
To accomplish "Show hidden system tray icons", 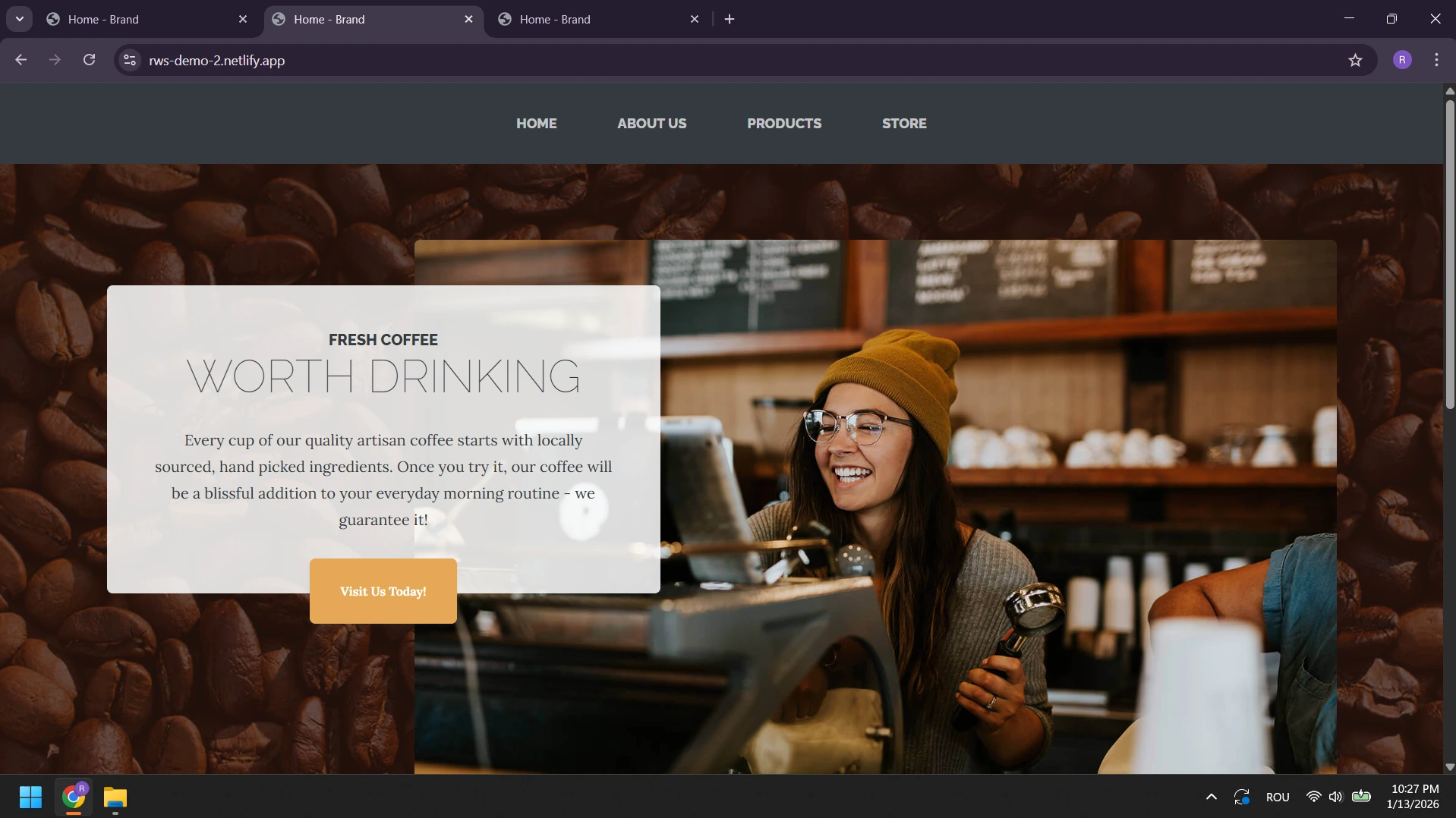I will [1211, 797].
